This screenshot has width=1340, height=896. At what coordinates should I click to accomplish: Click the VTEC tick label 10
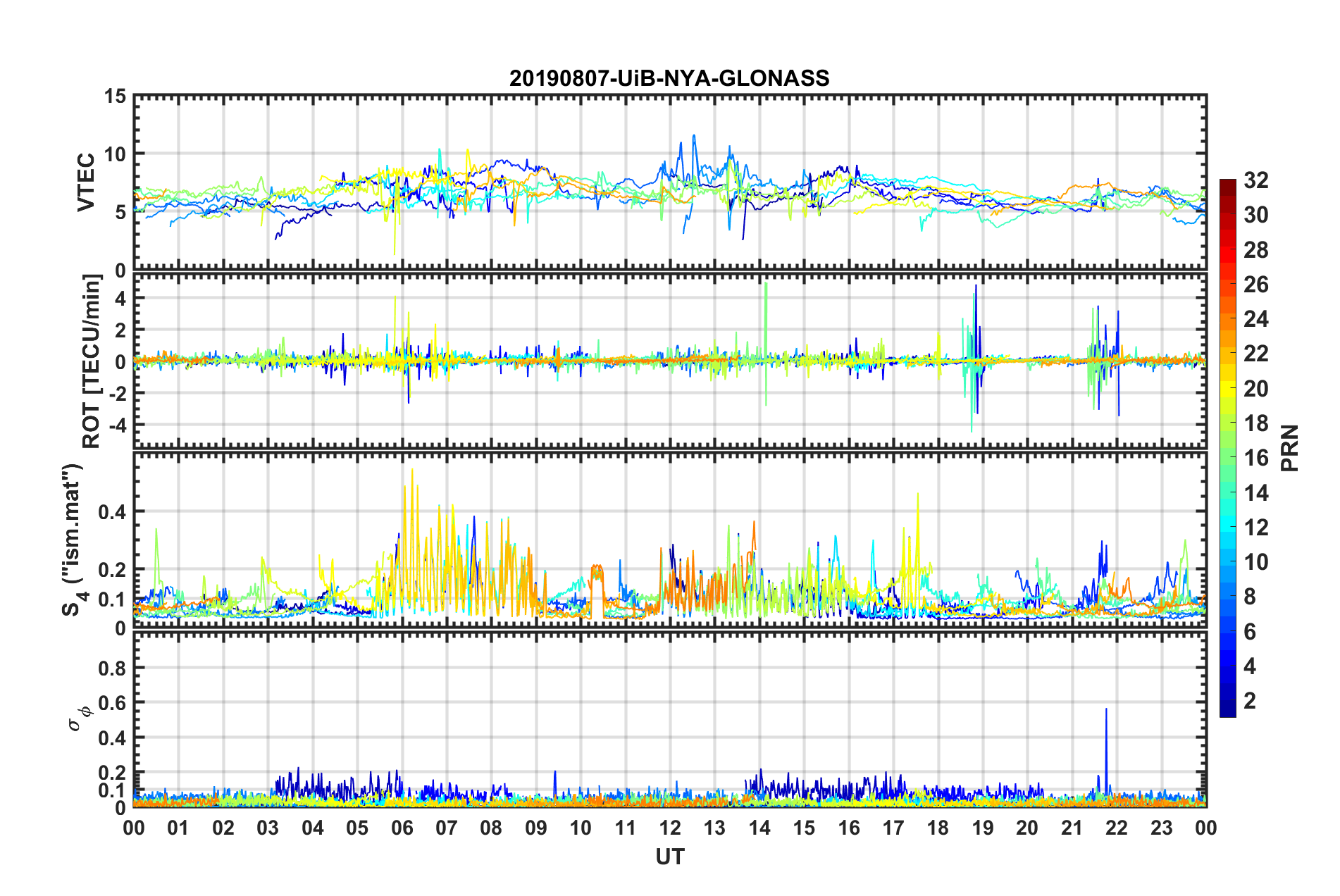coord(115,154)
